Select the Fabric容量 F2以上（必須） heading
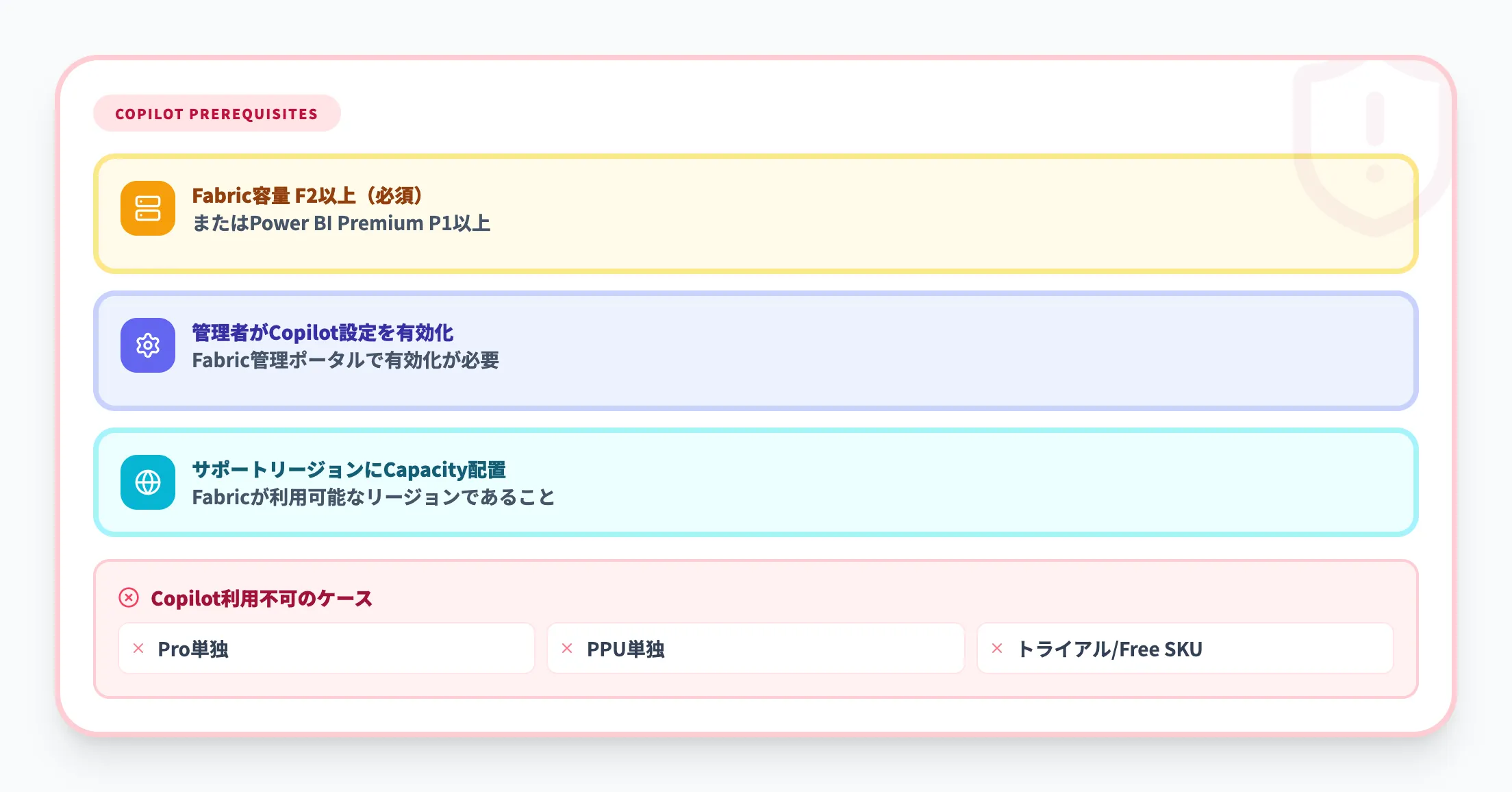 (307, 196)
